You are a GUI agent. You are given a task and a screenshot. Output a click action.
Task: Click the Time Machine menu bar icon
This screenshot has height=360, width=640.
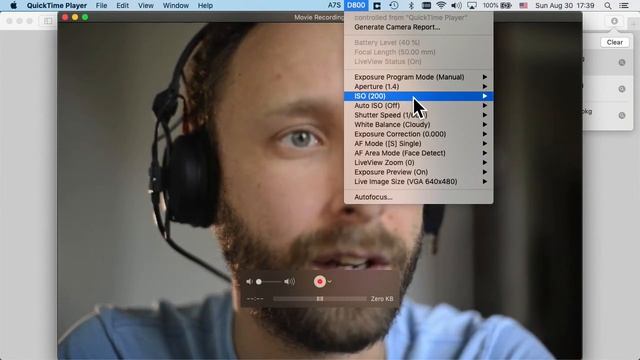394,5
